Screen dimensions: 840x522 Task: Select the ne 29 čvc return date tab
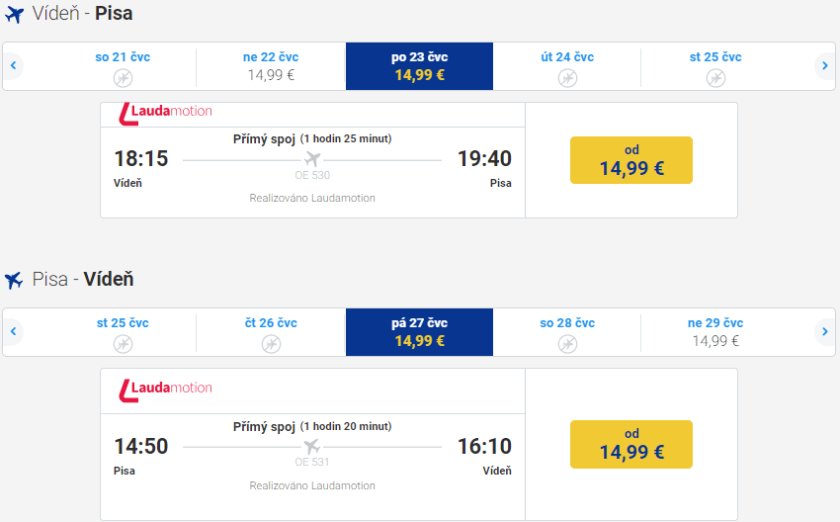point(715,332)
